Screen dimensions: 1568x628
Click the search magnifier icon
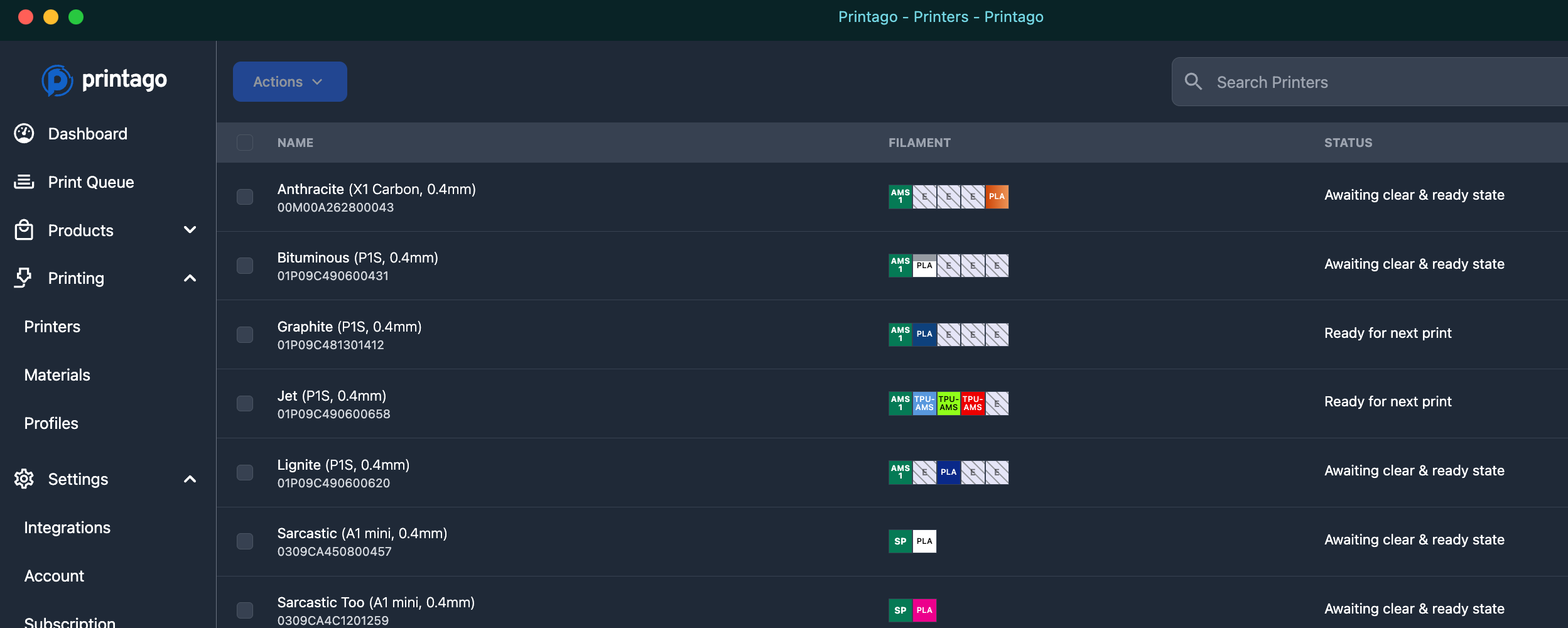[1193, 82]
